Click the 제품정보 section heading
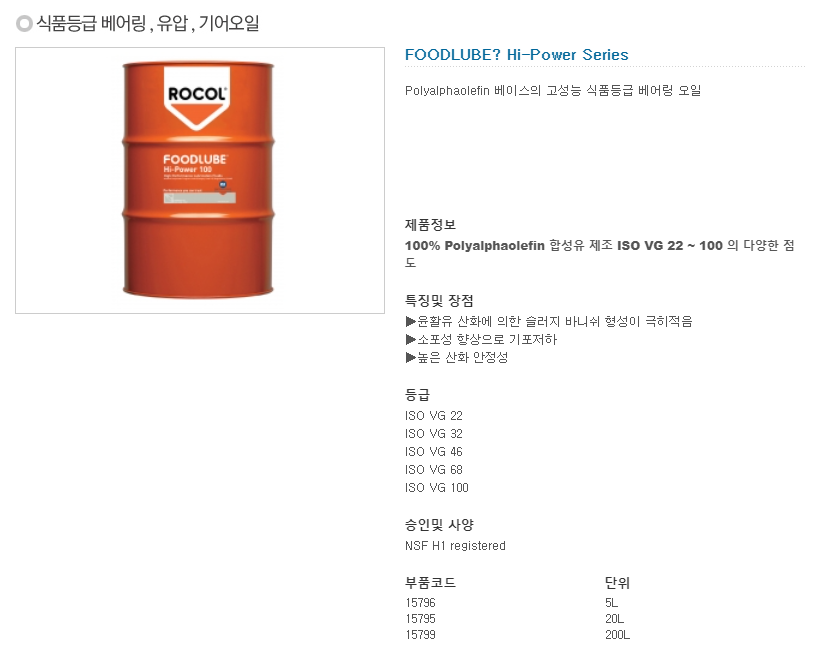Screen dimensions: 818x655 pos(430,225)
